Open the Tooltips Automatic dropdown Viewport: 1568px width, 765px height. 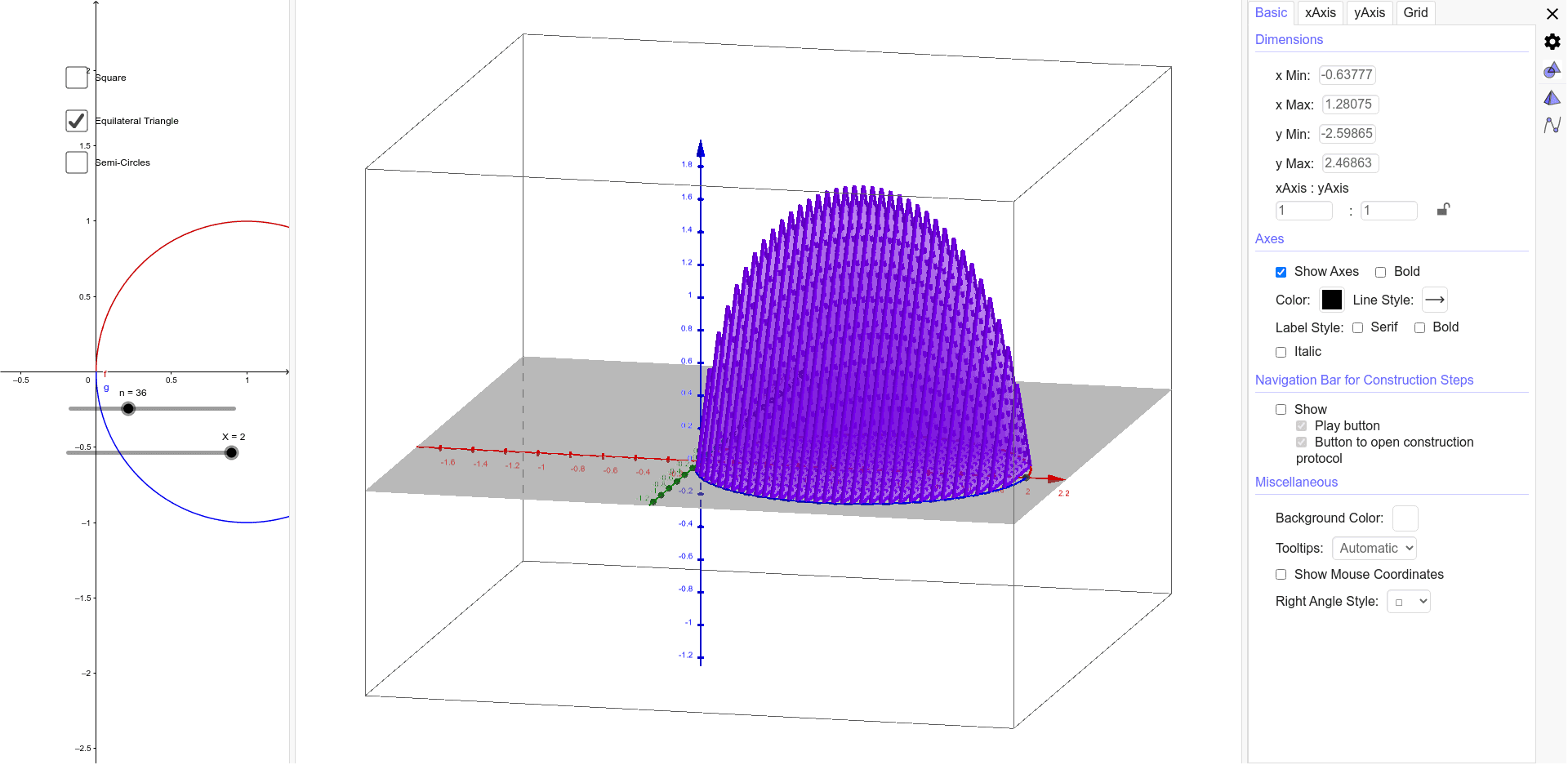(1374, 548)
